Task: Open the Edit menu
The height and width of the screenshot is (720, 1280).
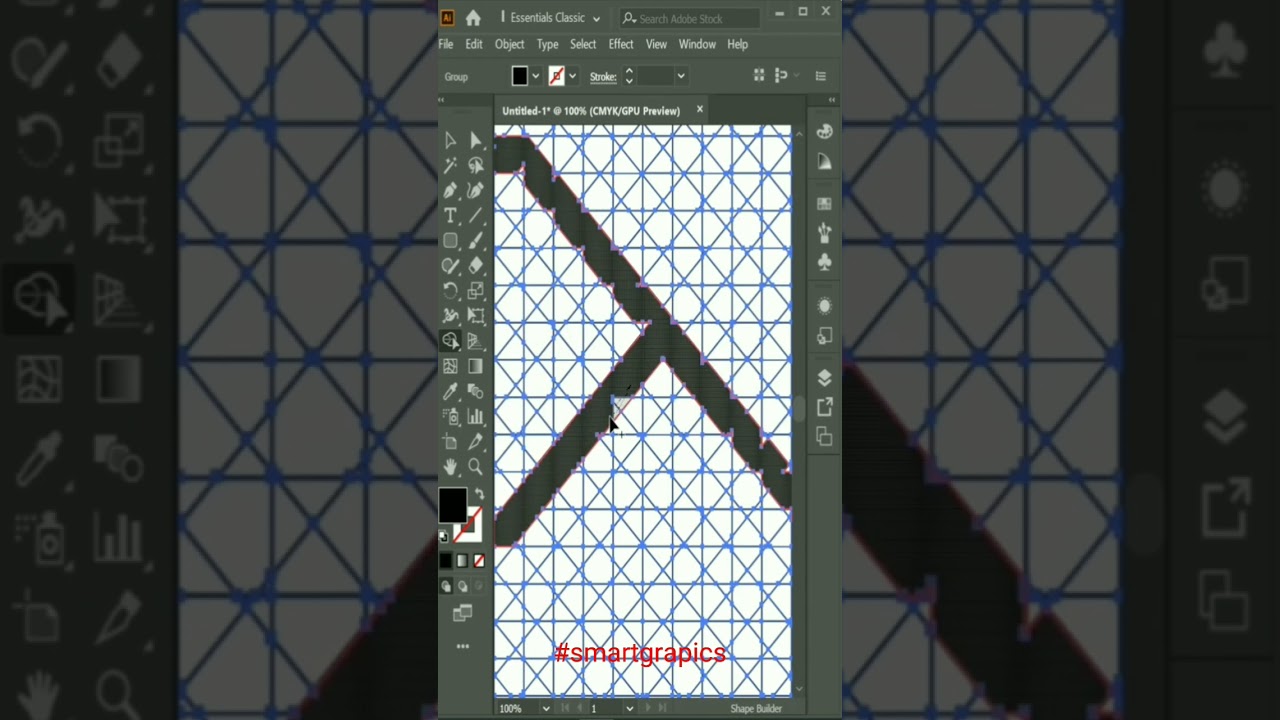Action: (474, 44)
